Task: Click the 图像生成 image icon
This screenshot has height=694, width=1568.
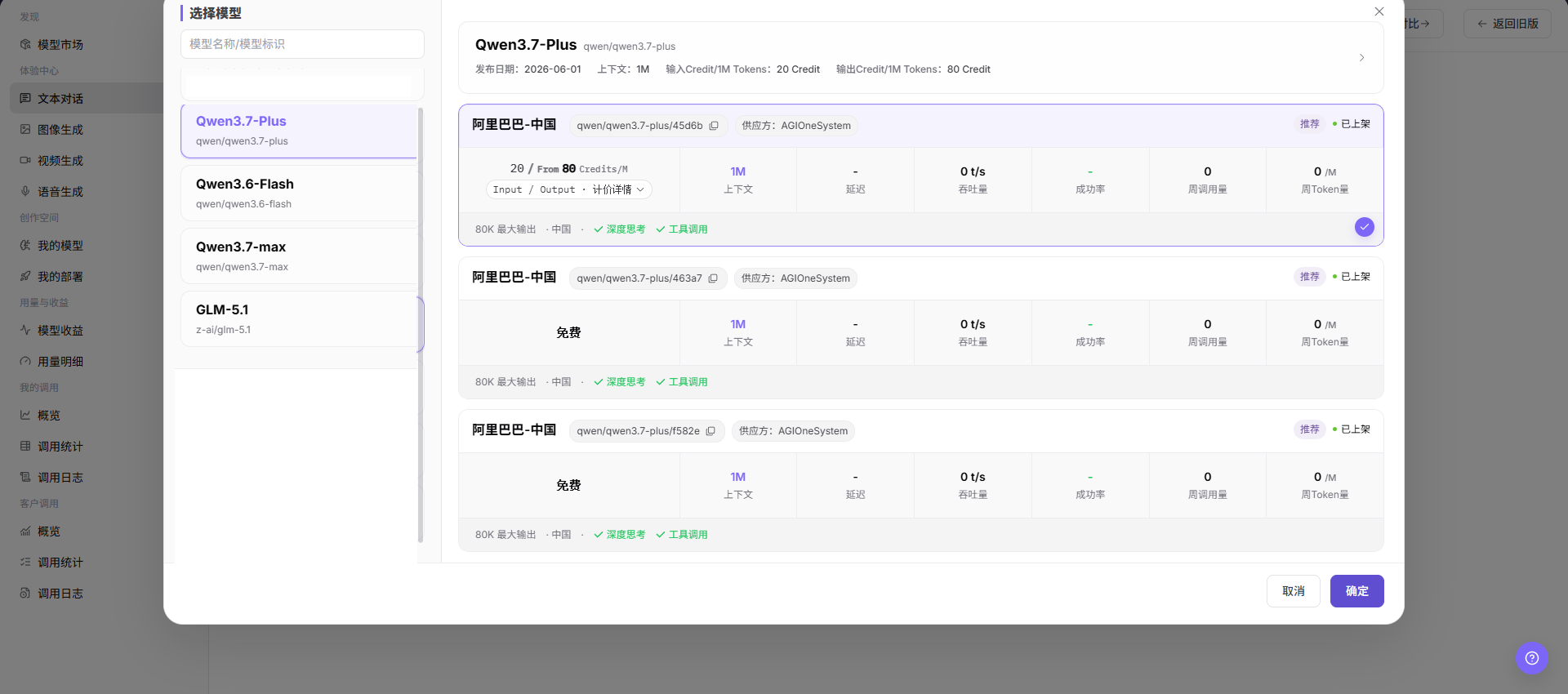Action: [x=25, y=130]
